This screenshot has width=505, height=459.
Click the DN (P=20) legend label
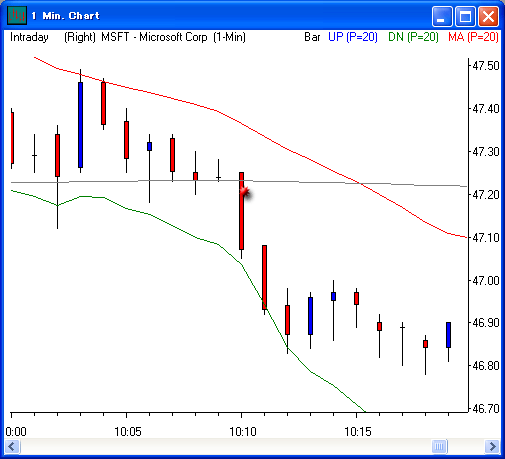pyautogui.click(x=413, y=37)
